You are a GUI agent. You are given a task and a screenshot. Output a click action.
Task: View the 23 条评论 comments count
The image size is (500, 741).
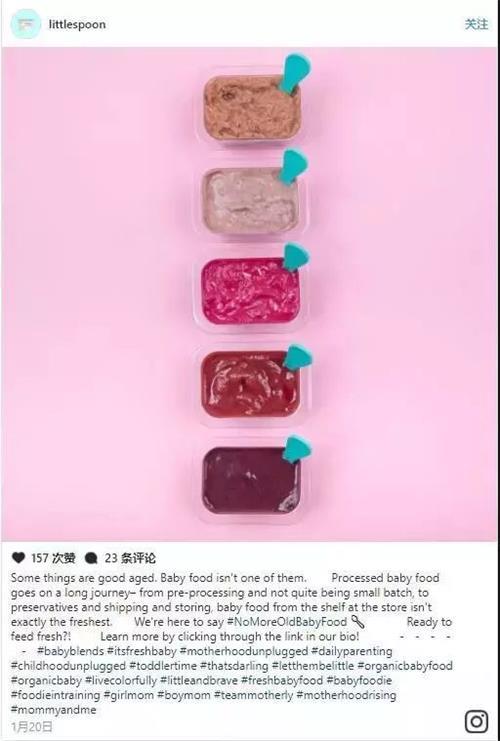point(130,558)
